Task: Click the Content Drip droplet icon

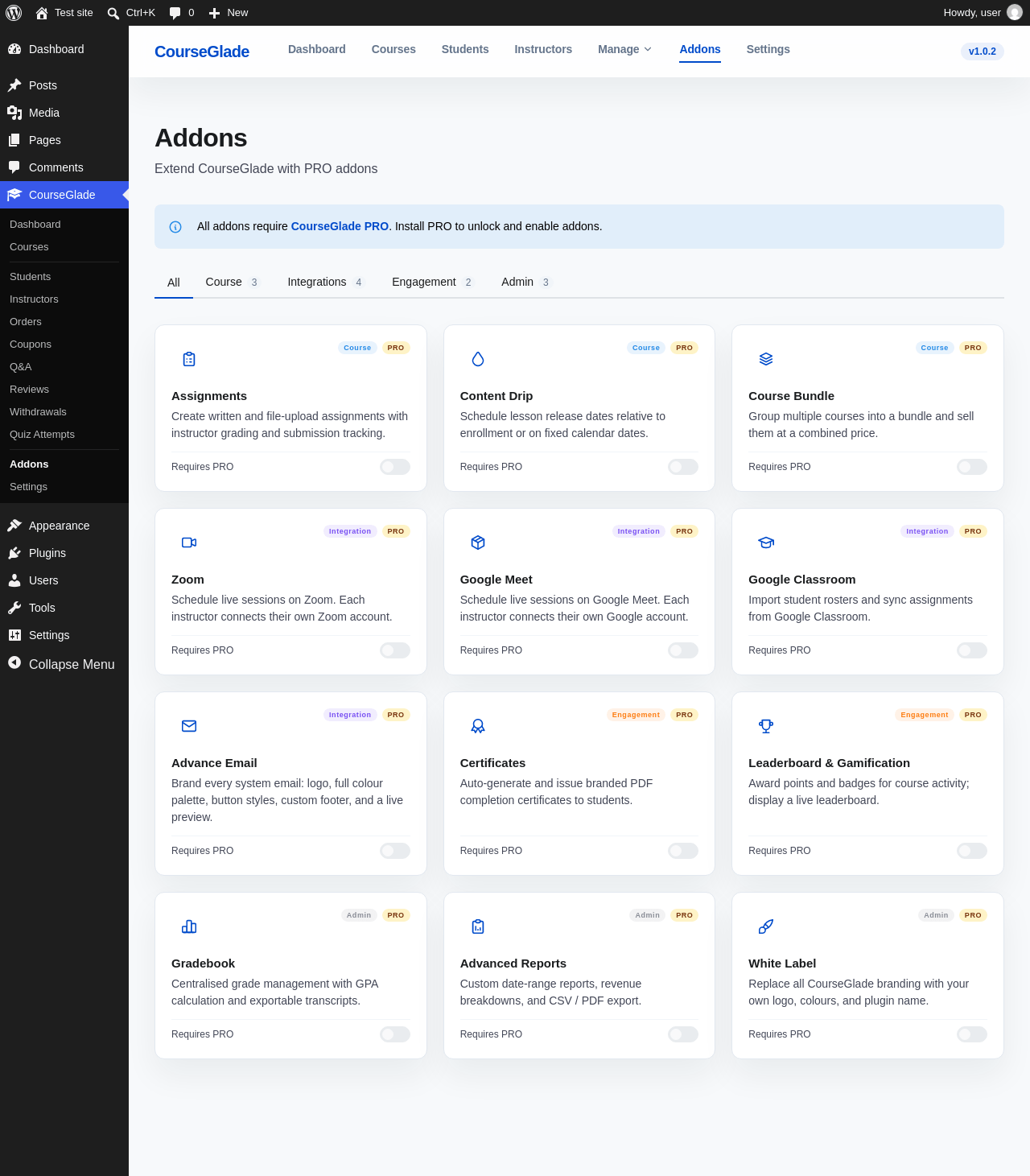Action: (478, 359)
